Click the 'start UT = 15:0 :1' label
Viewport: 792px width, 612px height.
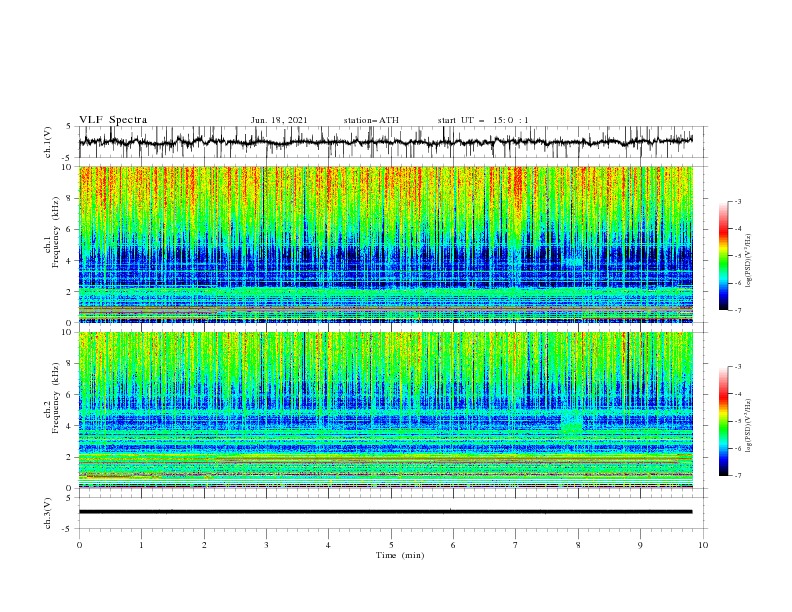point(483,120)
